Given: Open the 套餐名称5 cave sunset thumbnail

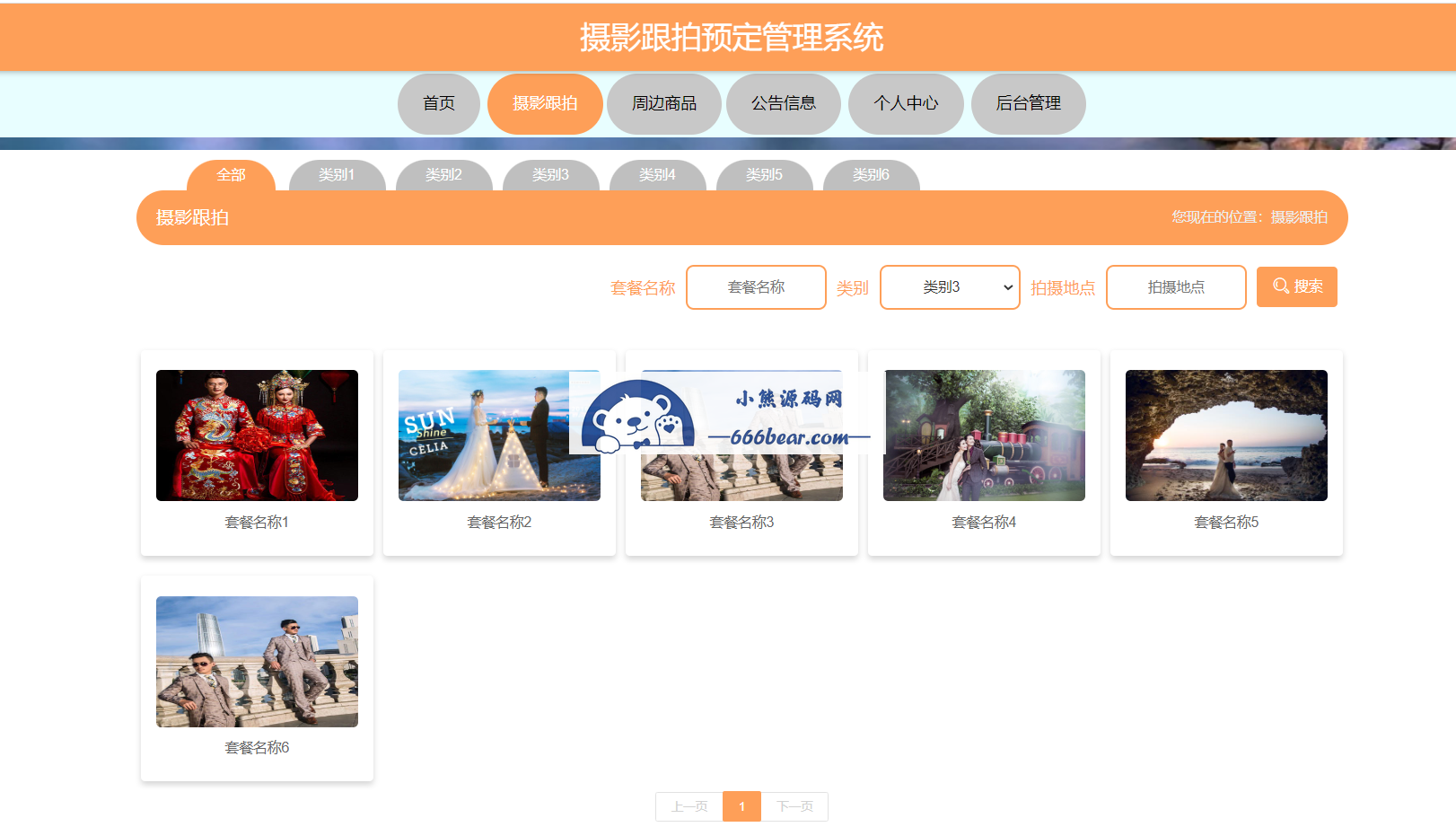Looking at the screenshot, I should [x=1226, y=435].
